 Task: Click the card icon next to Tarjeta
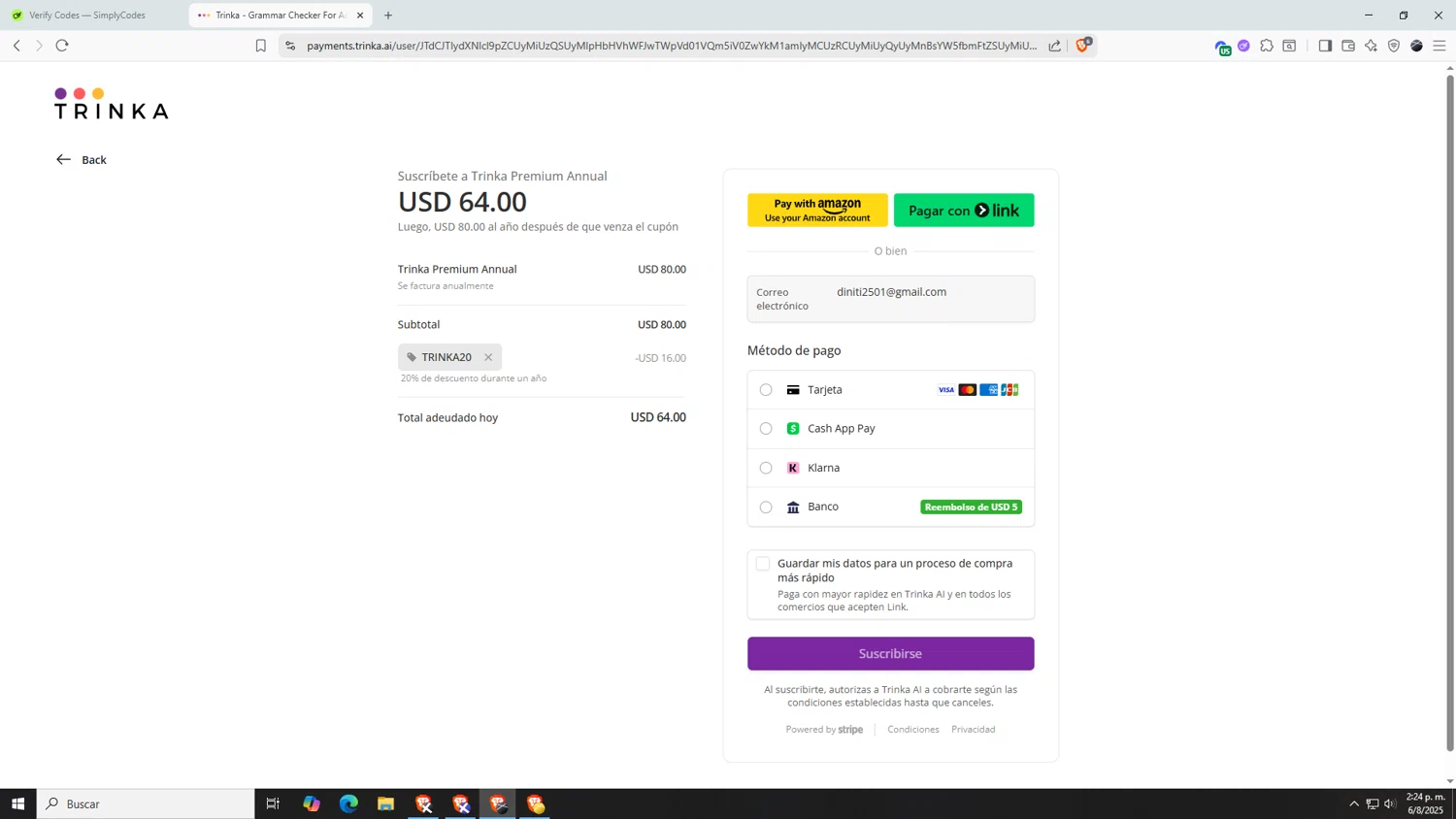793,390
